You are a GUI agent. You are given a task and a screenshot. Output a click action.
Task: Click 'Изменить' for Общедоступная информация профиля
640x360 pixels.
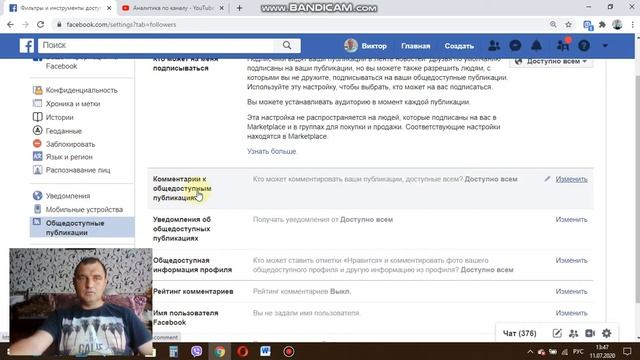(x=571, y=260)
